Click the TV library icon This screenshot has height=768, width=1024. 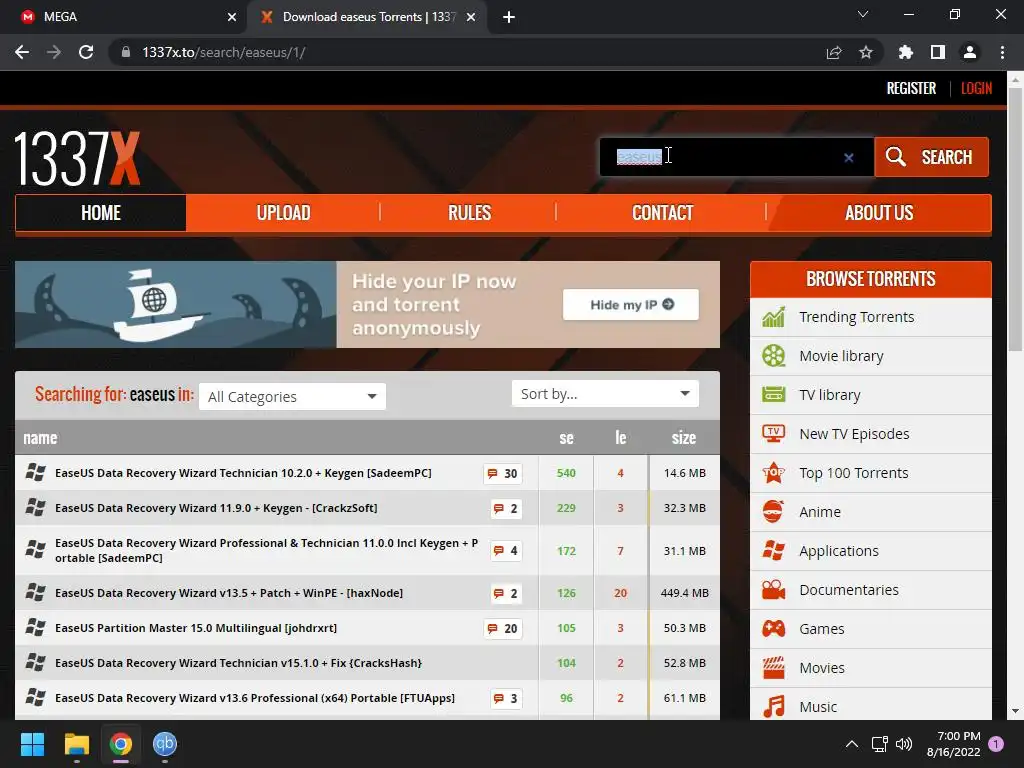[x=773, y=395]
